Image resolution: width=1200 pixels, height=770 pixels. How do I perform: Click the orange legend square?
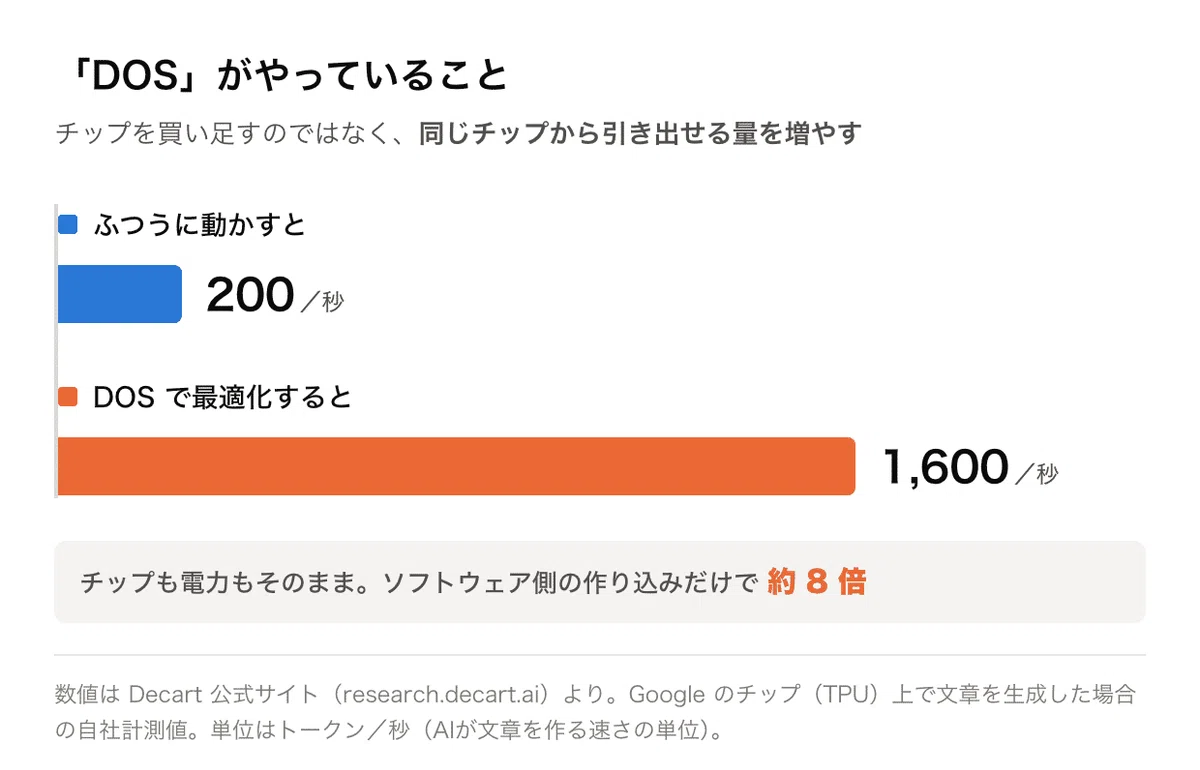[x=68, y=397]
